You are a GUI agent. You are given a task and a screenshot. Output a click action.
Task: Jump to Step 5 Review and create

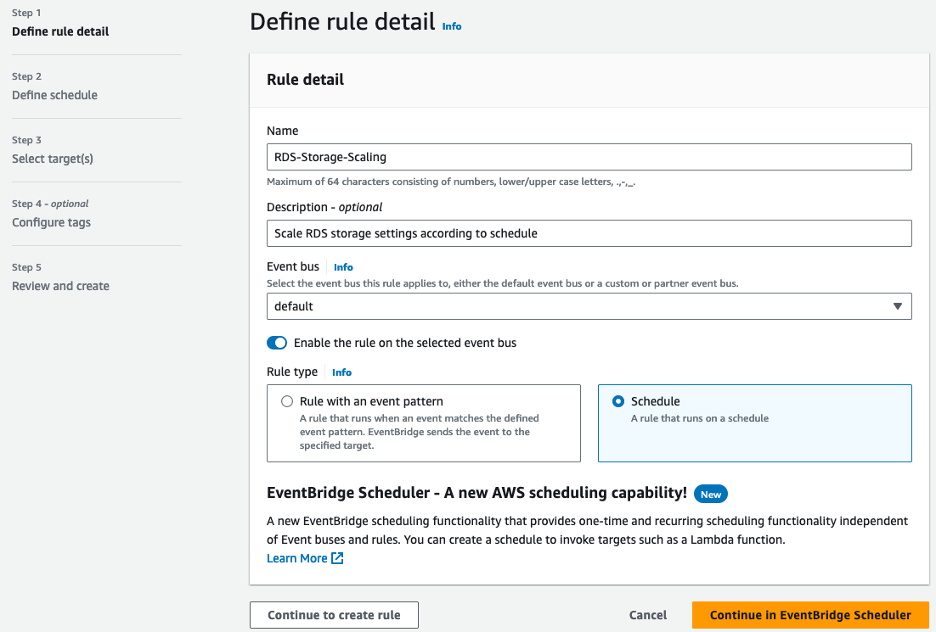coord(60,286)
